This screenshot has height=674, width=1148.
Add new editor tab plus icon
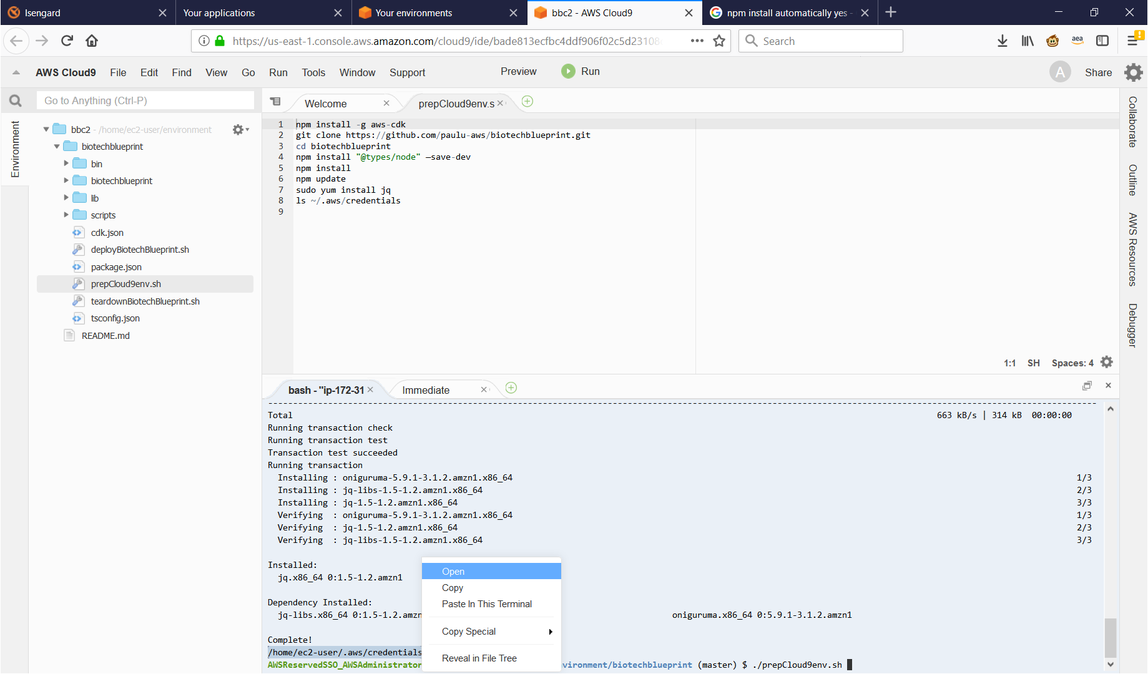(527, 102)
